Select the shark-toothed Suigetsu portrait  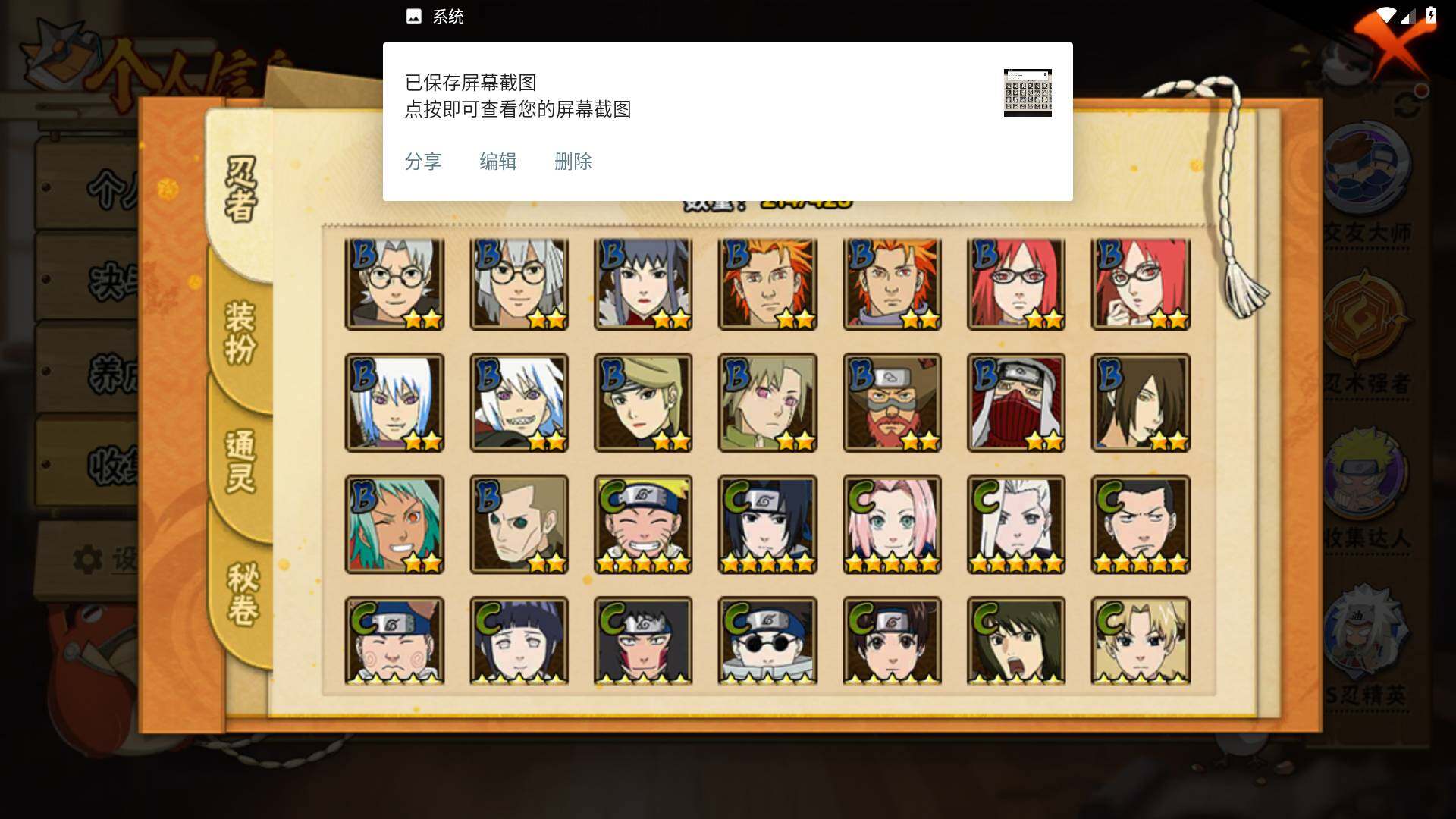519,403
